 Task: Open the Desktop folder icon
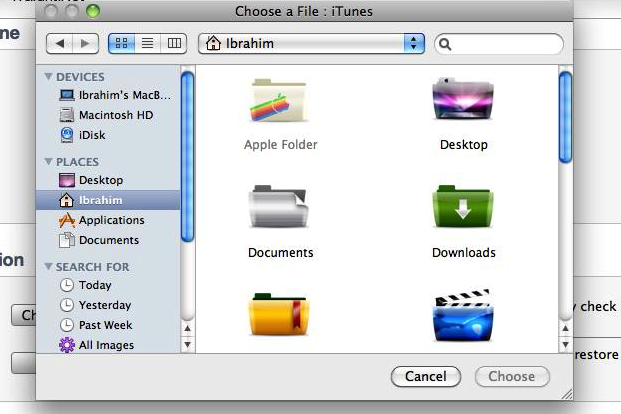(x=463, y=99)
